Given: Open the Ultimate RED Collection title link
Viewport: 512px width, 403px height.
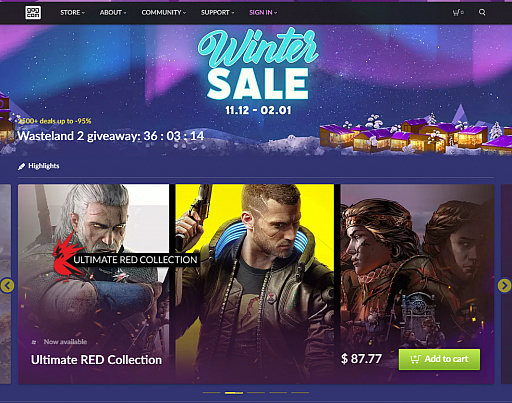Looking at the screenshot, I should pos(96,360).
